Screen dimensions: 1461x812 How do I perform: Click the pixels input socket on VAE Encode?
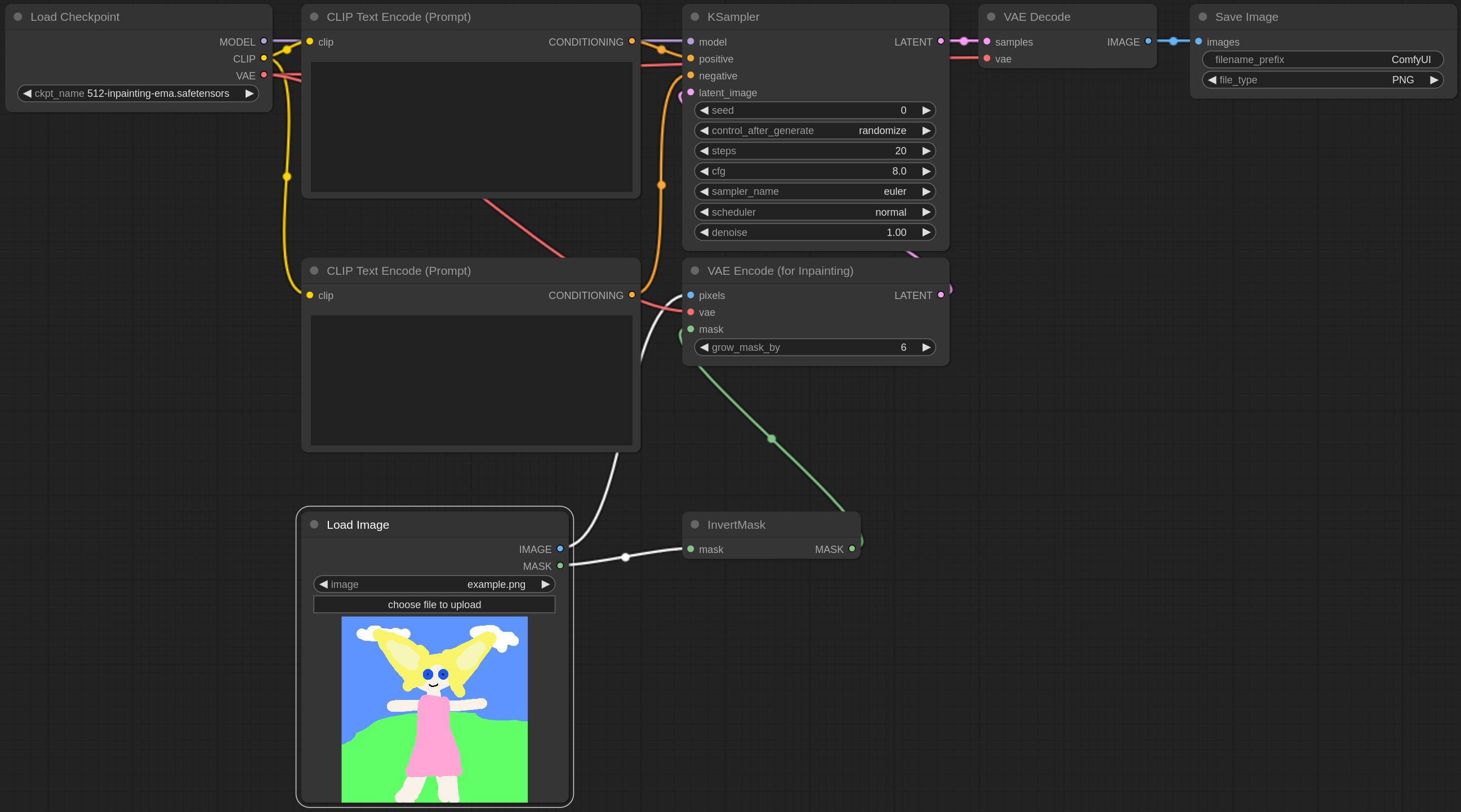coord(691,296)
